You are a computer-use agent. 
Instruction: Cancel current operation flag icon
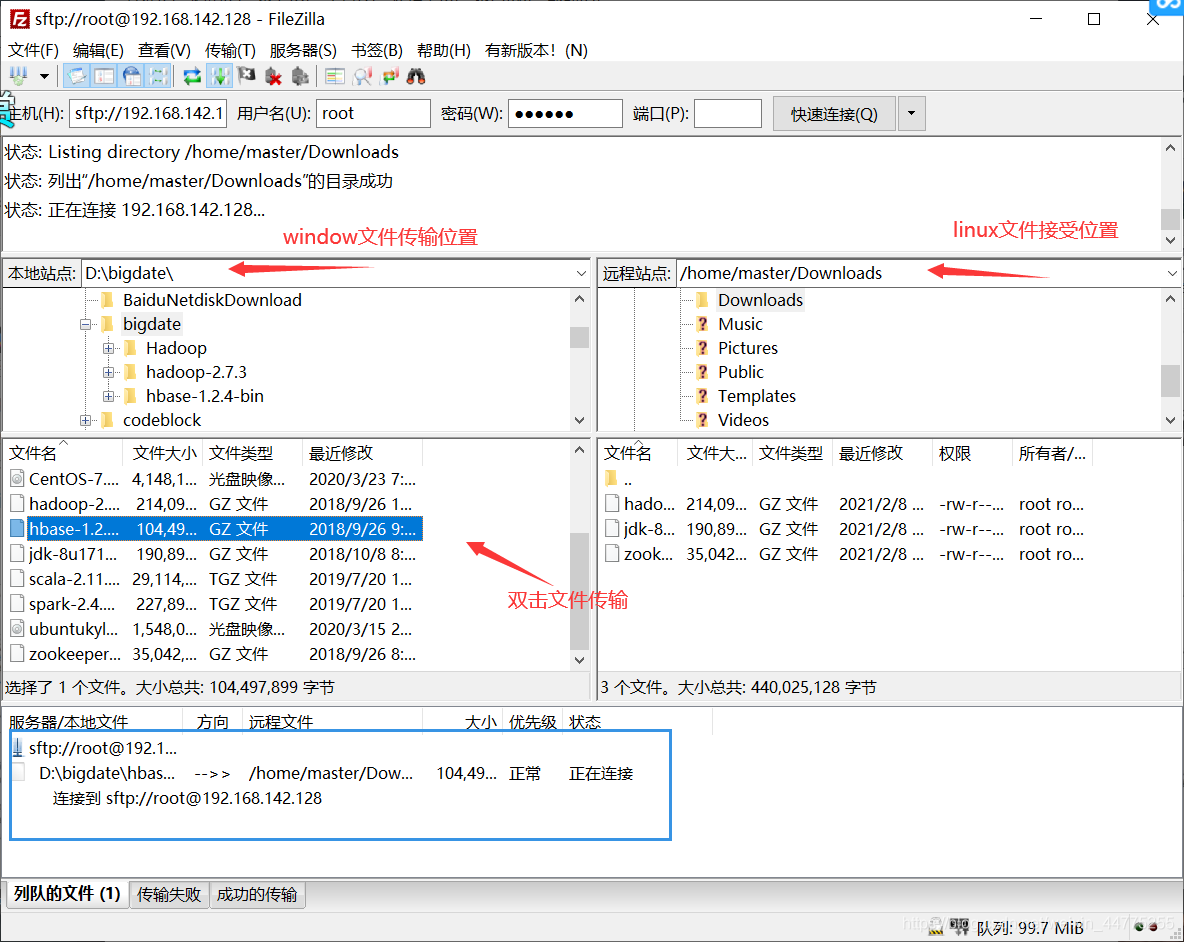246,76
